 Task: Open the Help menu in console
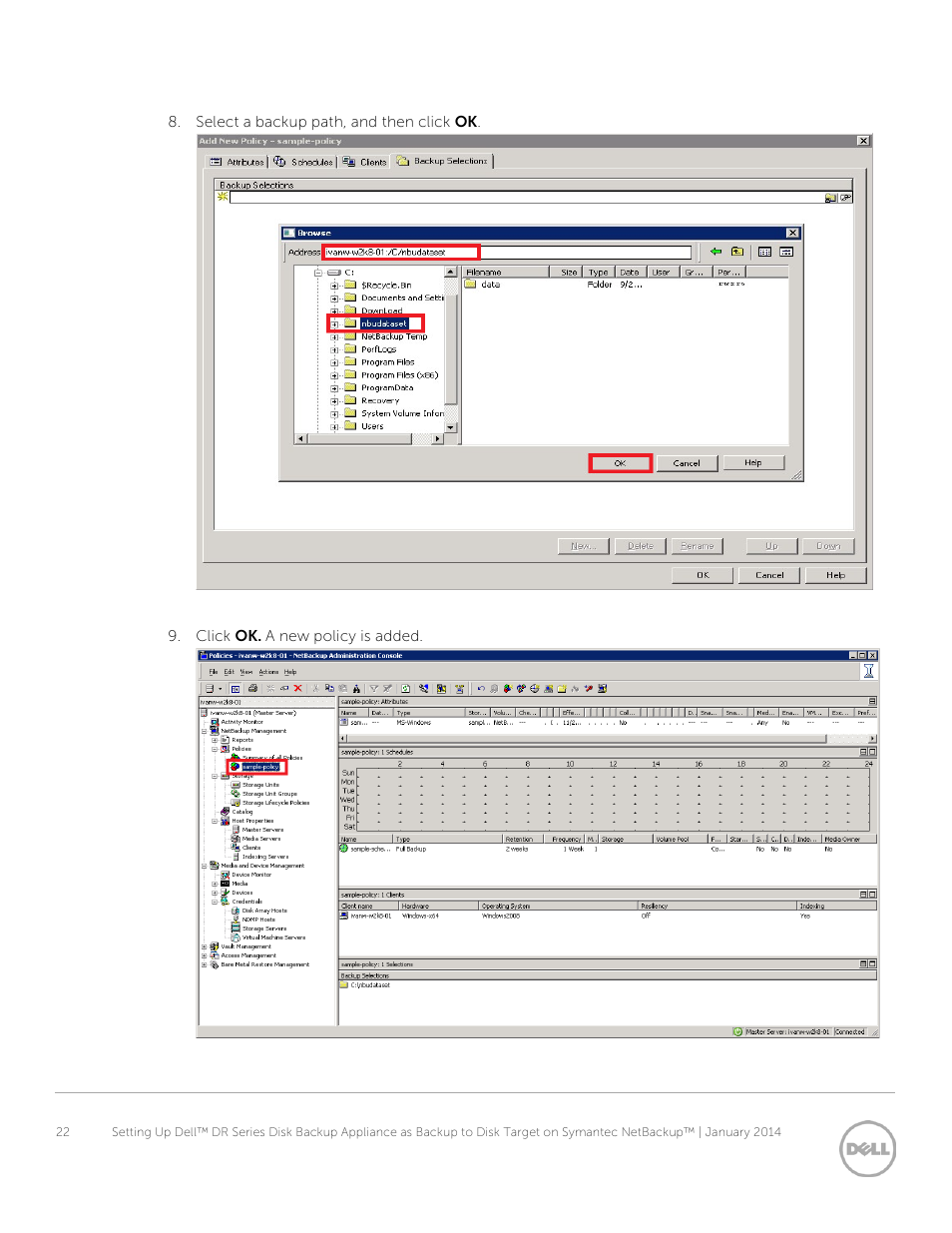(290, 672)
